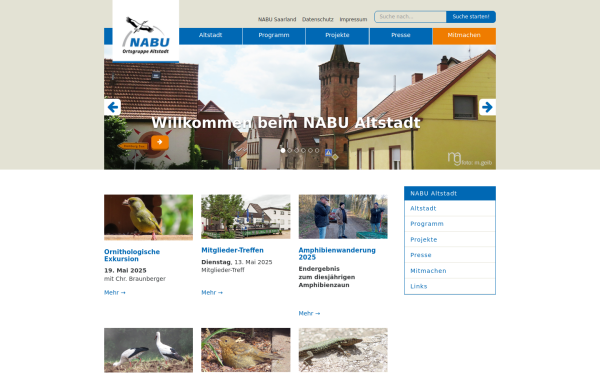Open the Programm main menu item
The height and width of the screenshot is (375, 600).
274,36
